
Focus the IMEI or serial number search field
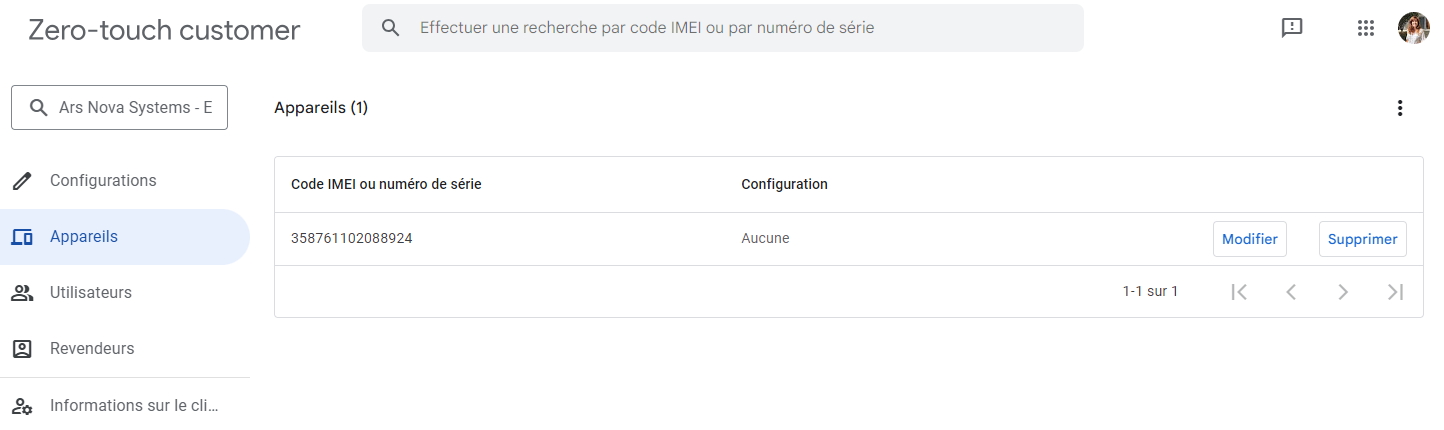[723, 28]
